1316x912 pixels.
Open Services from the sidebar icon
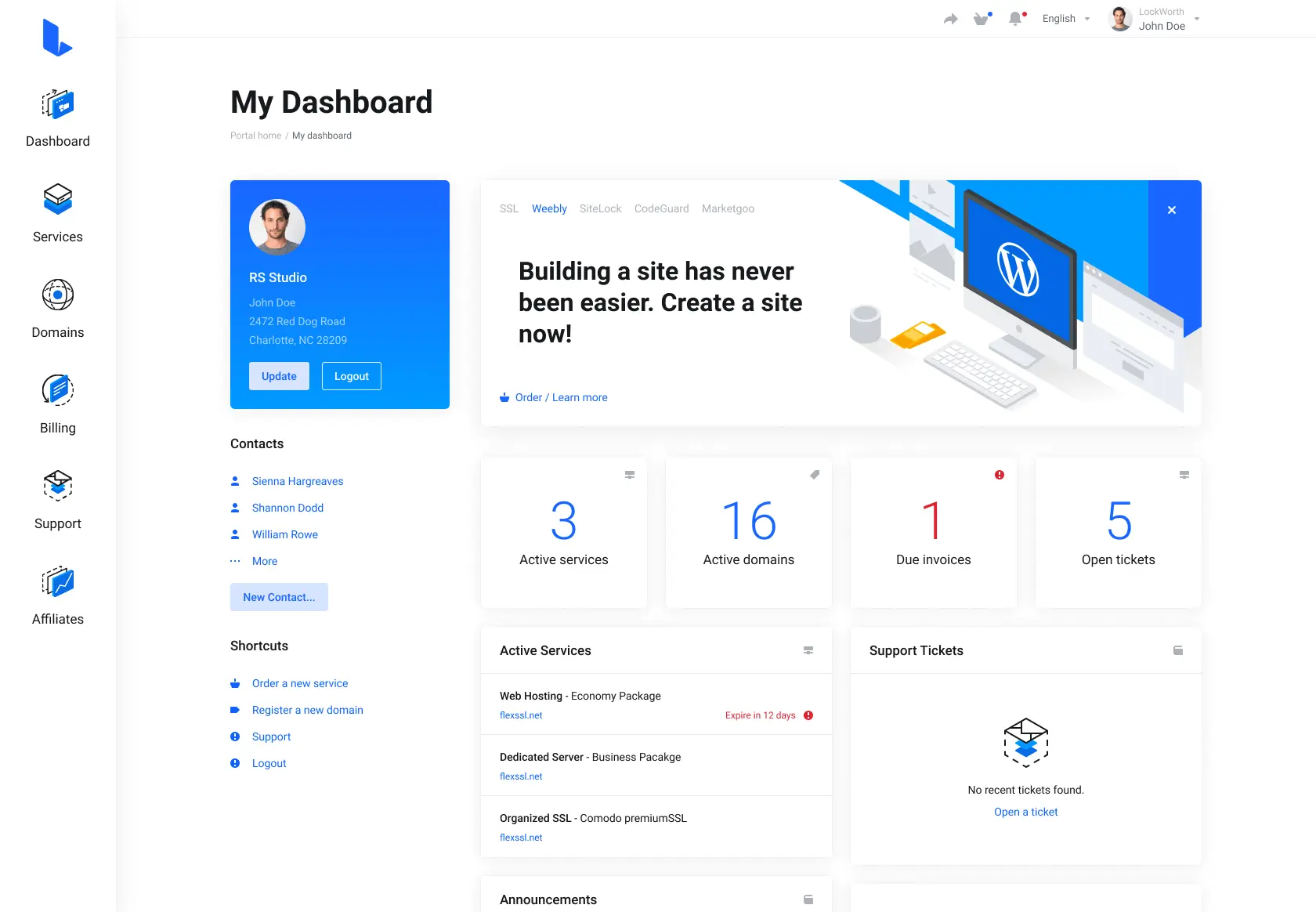click(57, 199)
